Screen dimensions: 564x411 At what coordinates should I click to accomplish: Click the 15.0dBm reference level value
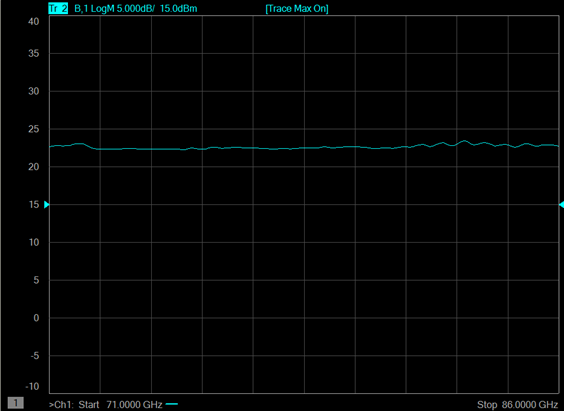click(178, 9)
